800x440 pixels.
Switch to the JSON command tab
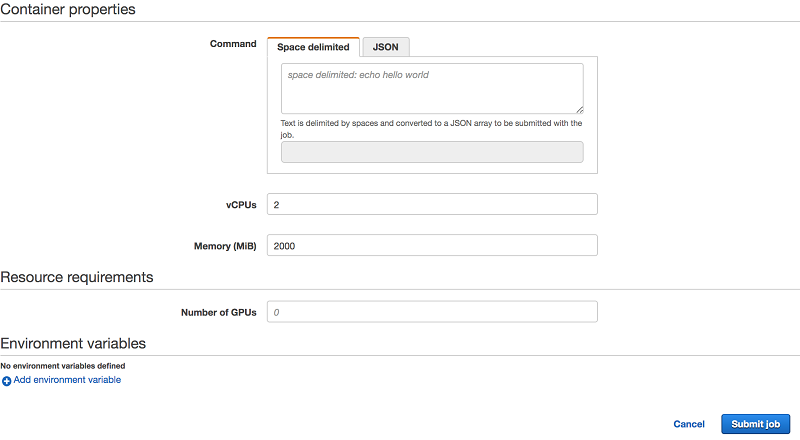[386, 47]
